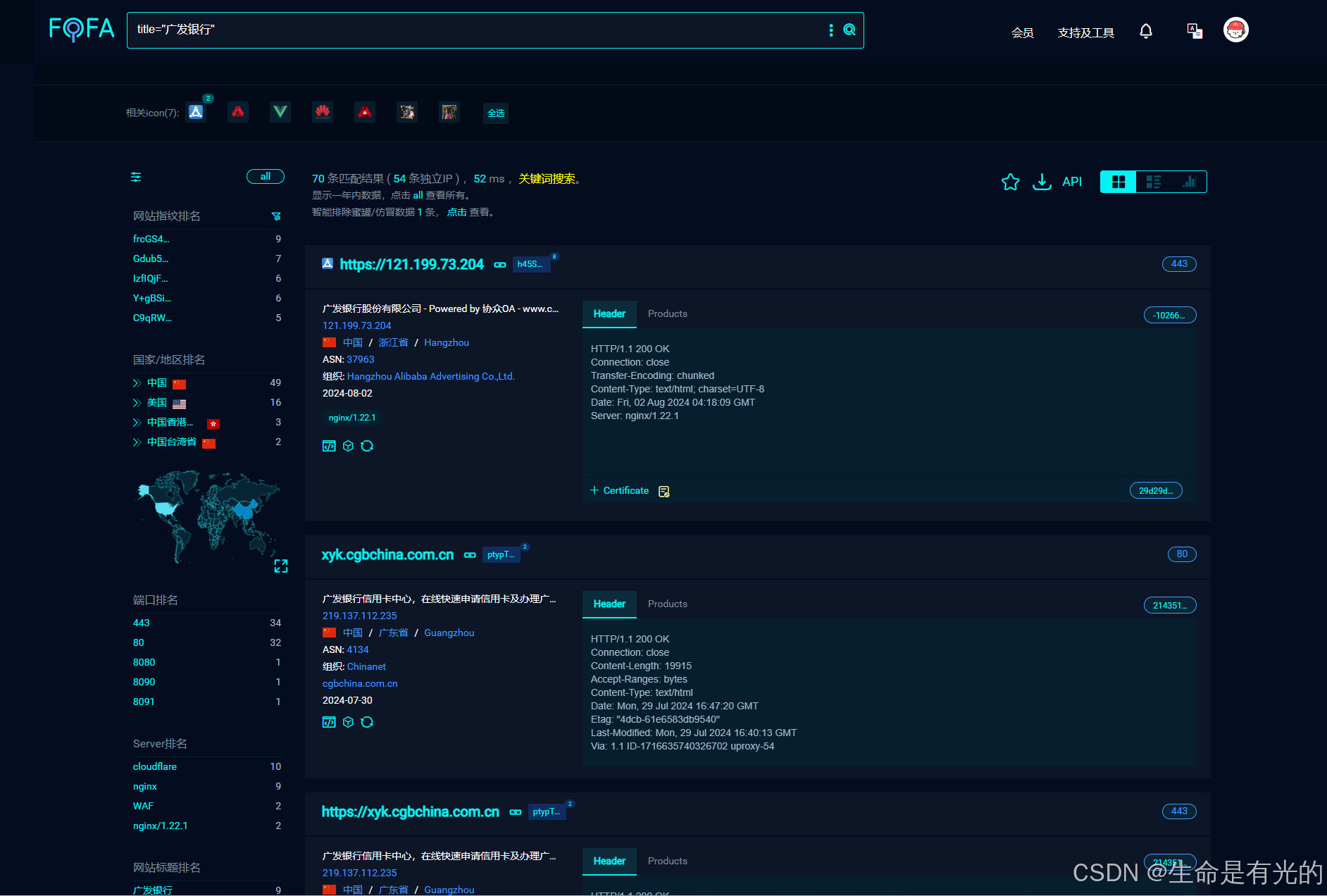
Task: Open the notification bell
Action: [1146, 31]
